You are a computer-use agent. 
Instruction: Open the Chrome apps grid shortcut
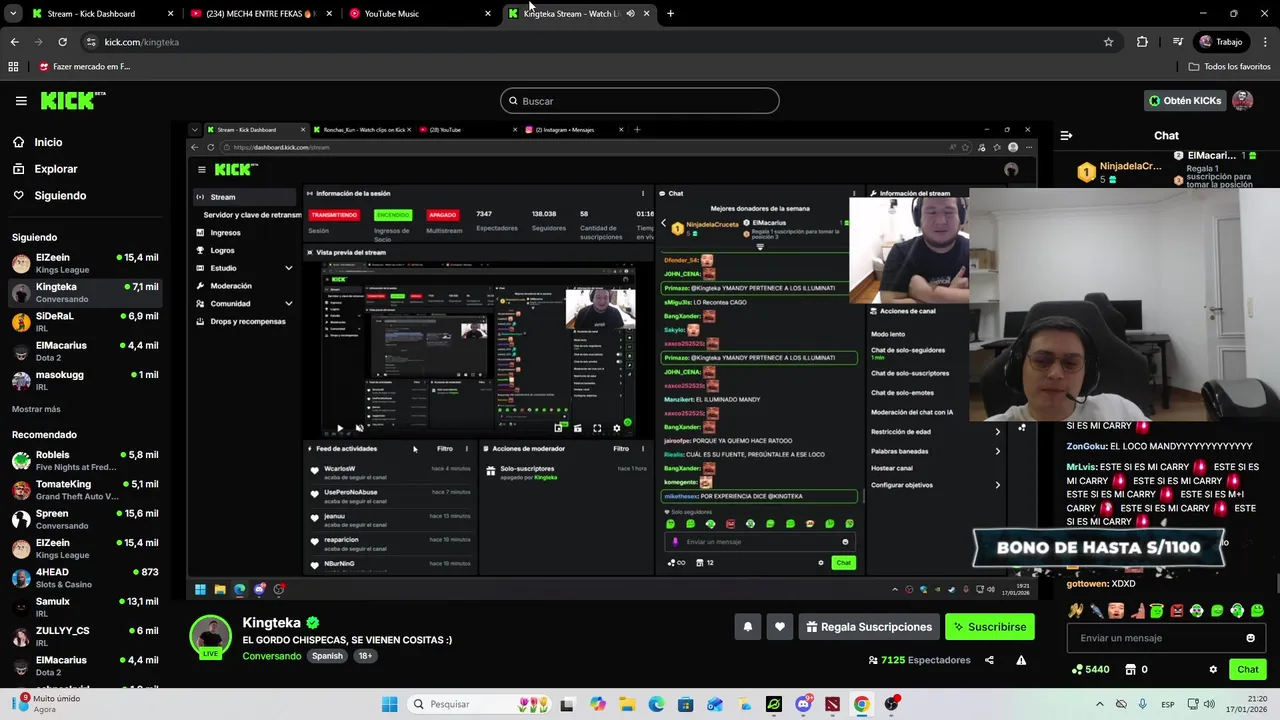tap(13, 67)
